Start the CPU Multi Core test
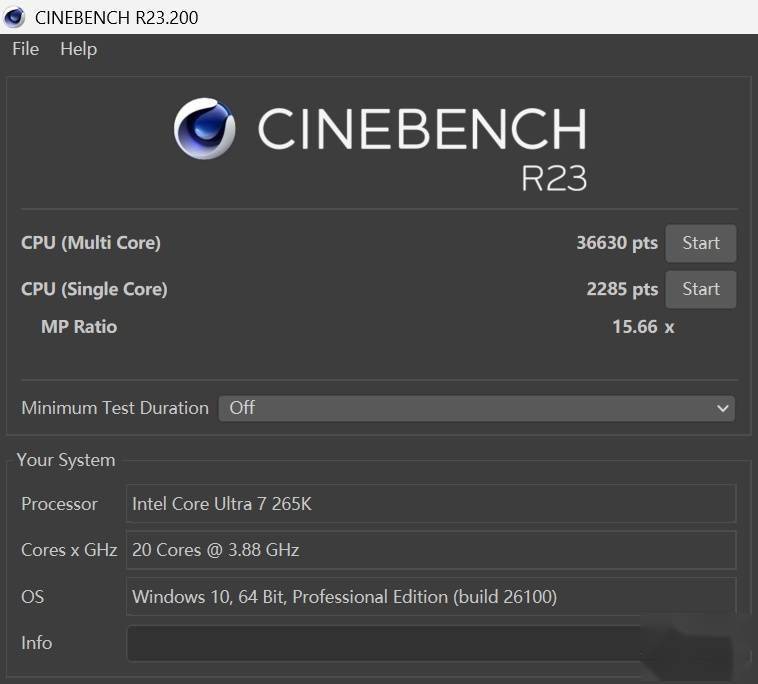This screenshot has height=684, width=758. [x=700, y=243]
